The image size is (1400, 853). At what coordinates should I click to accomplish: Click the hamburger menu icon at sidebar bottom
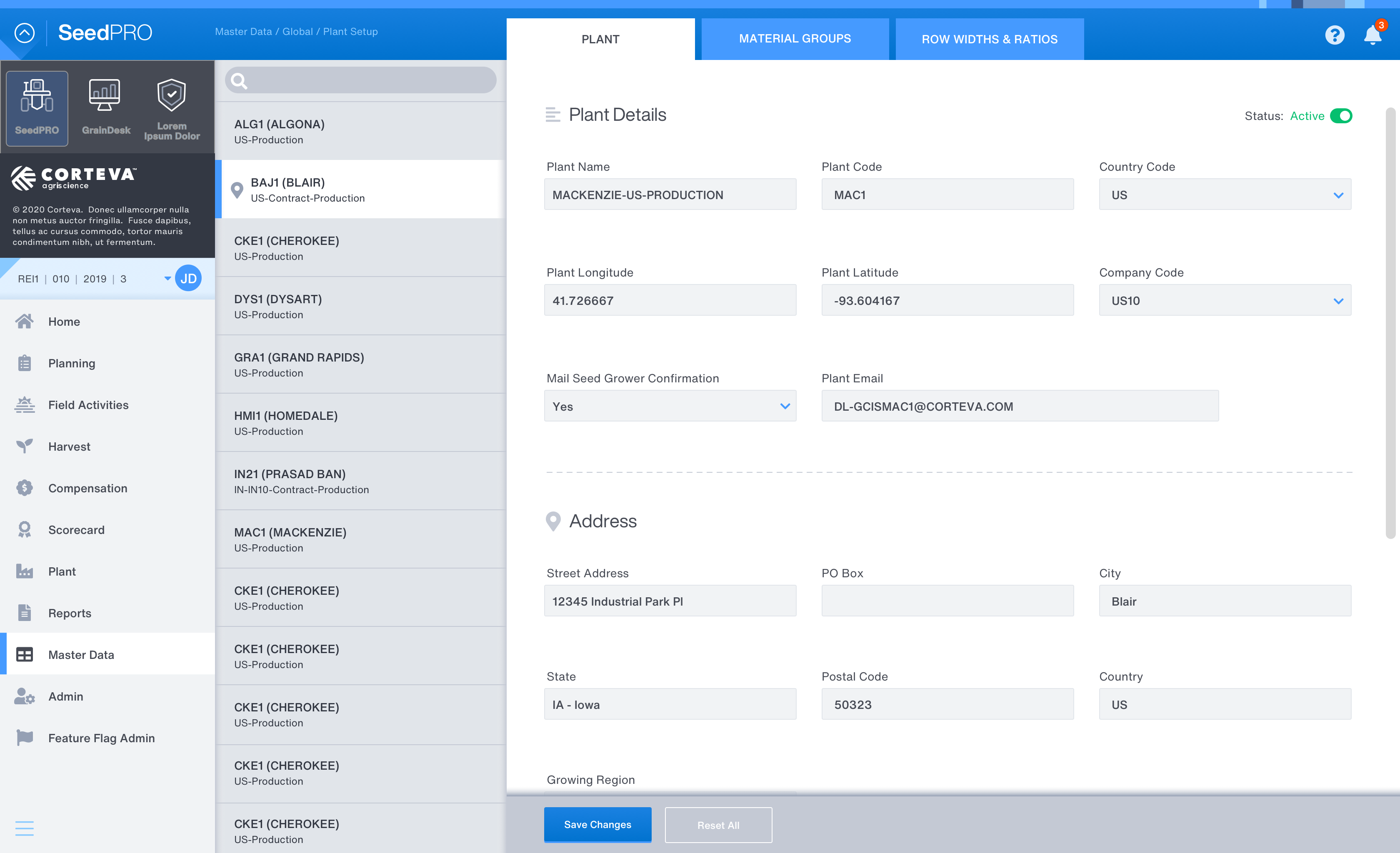click(25, 828)
